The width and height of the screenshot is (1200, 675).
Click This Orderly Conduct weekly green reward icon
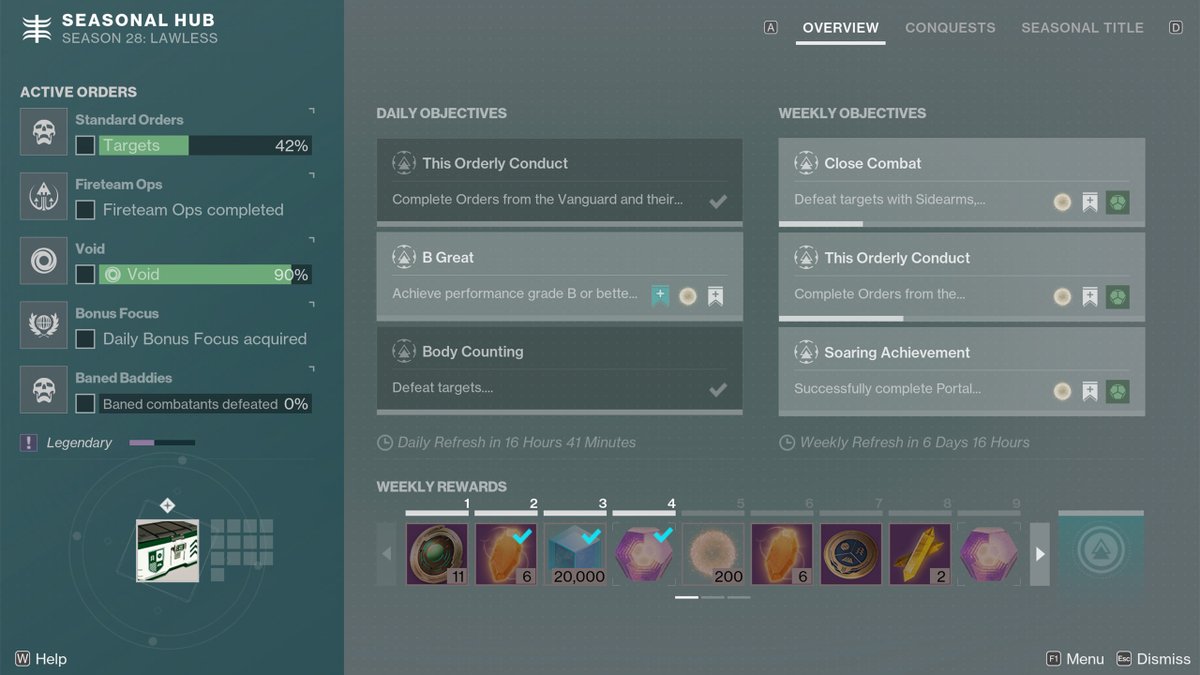1118,297
